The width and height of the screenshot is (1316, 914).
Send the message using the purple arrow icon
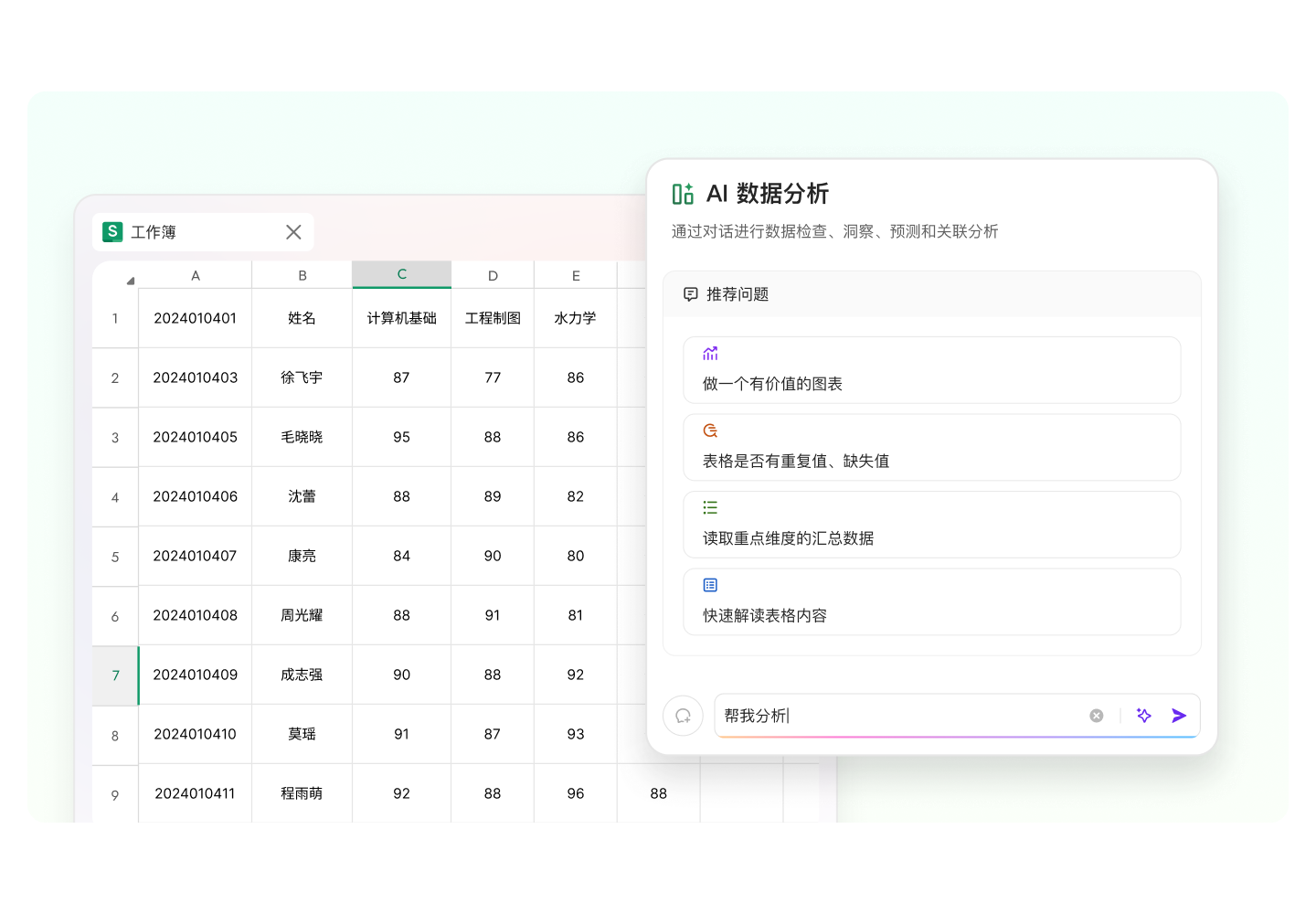tap(1179, 716)
